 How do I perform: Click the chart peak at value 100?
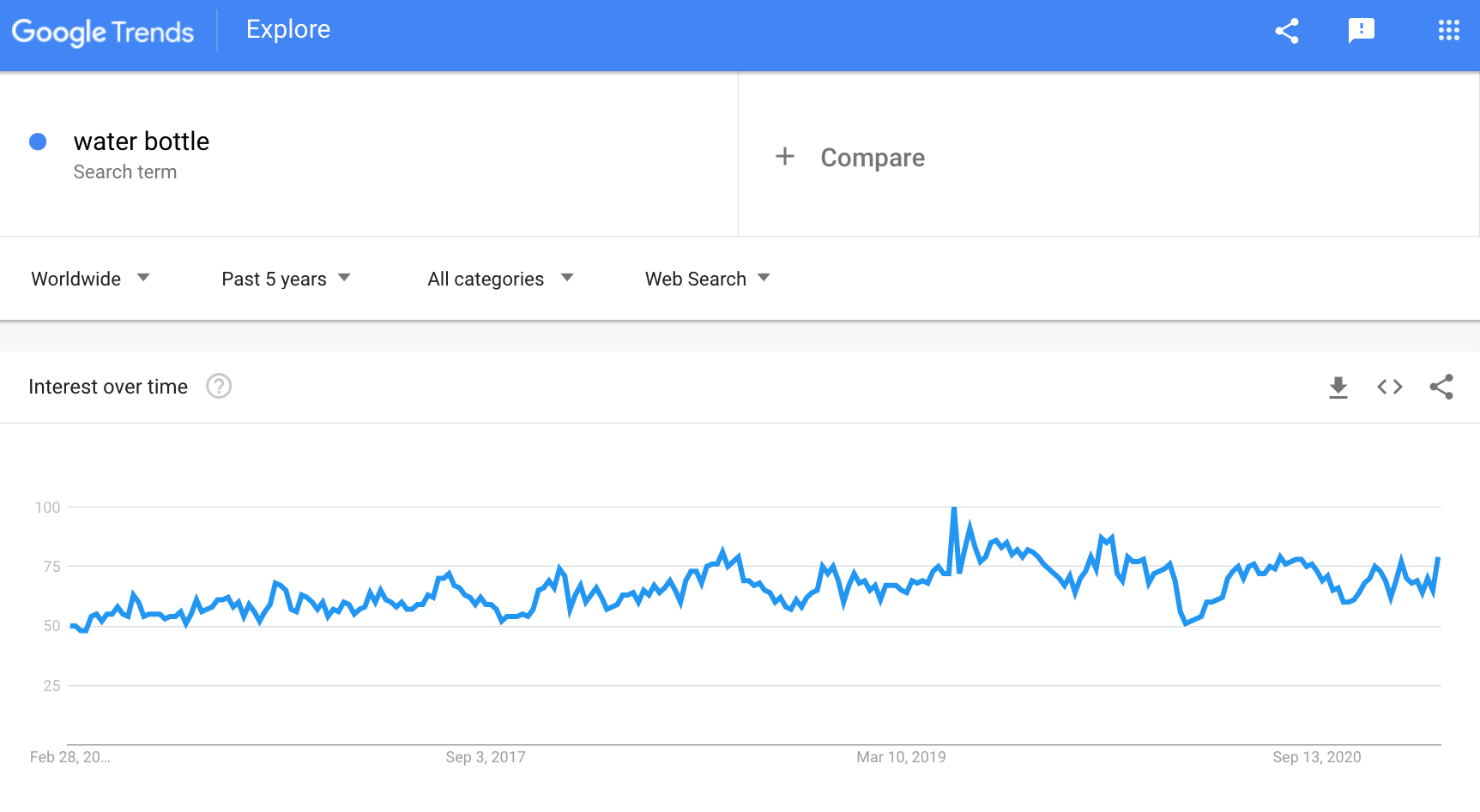pos(954,508)
